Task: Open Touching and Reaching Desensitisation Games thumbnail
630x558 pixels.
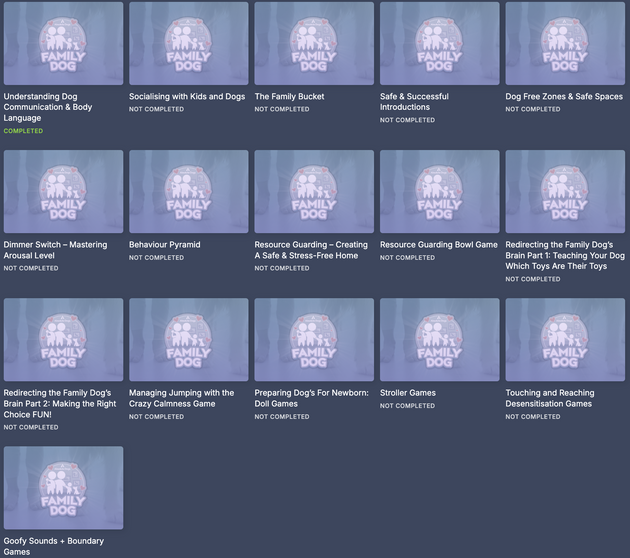Action: pyautogui.click(x=565, y=339)
